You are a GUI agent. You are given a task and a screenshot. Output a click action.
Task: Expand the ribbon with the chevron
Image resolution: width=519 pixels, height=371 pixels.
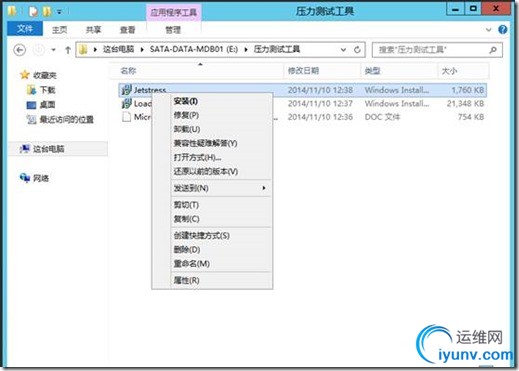[488, 30]
